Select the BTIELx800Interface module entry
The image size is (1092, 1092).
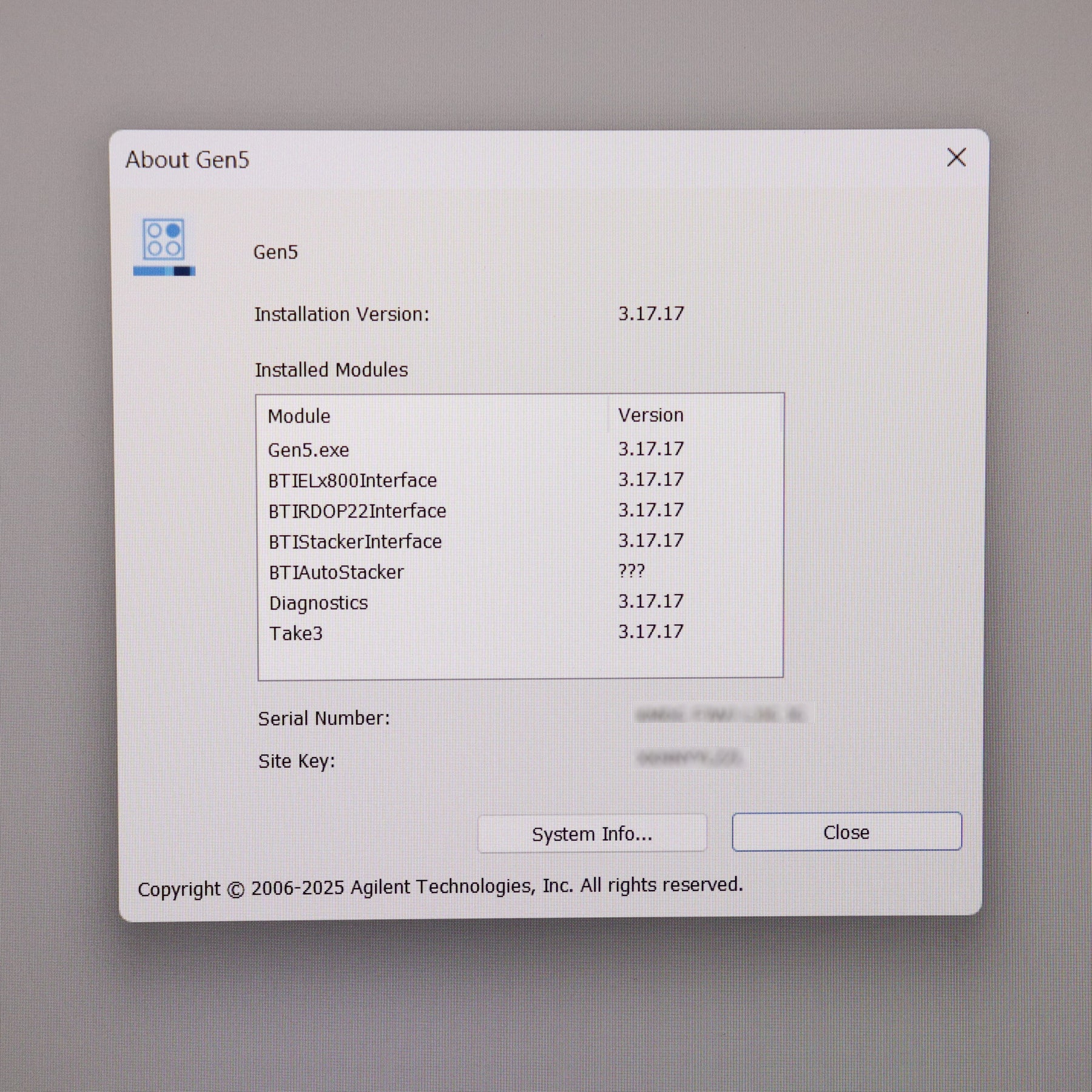point(352,480)
